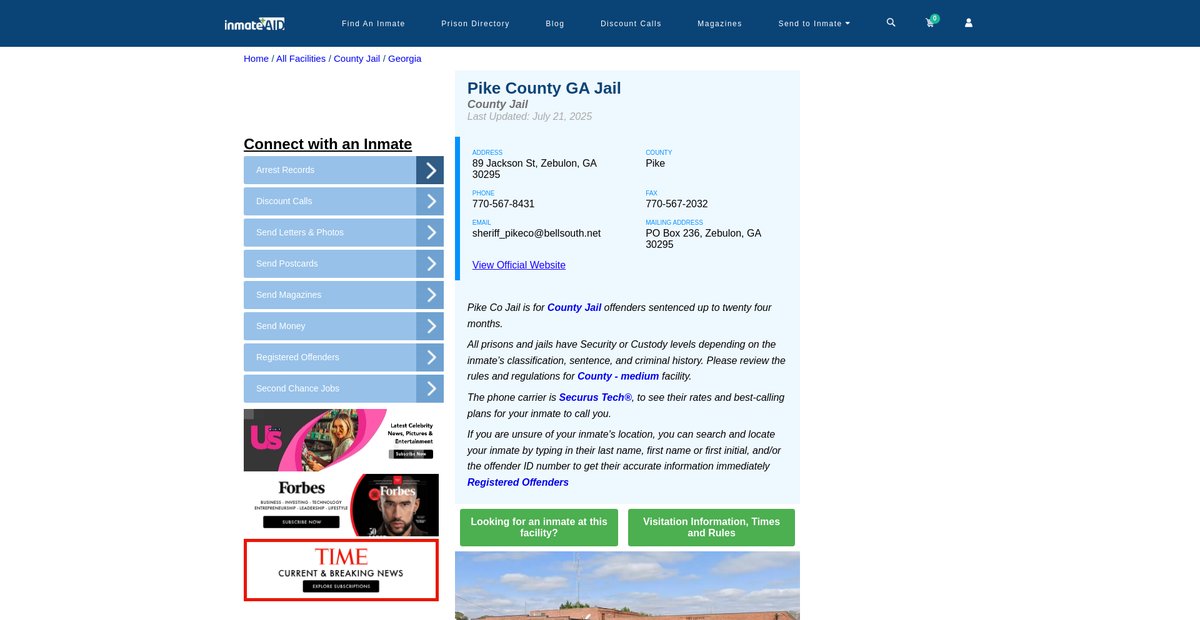Go to the Blog page
This screenshot has width=1200, height=620.
point(555,23)
